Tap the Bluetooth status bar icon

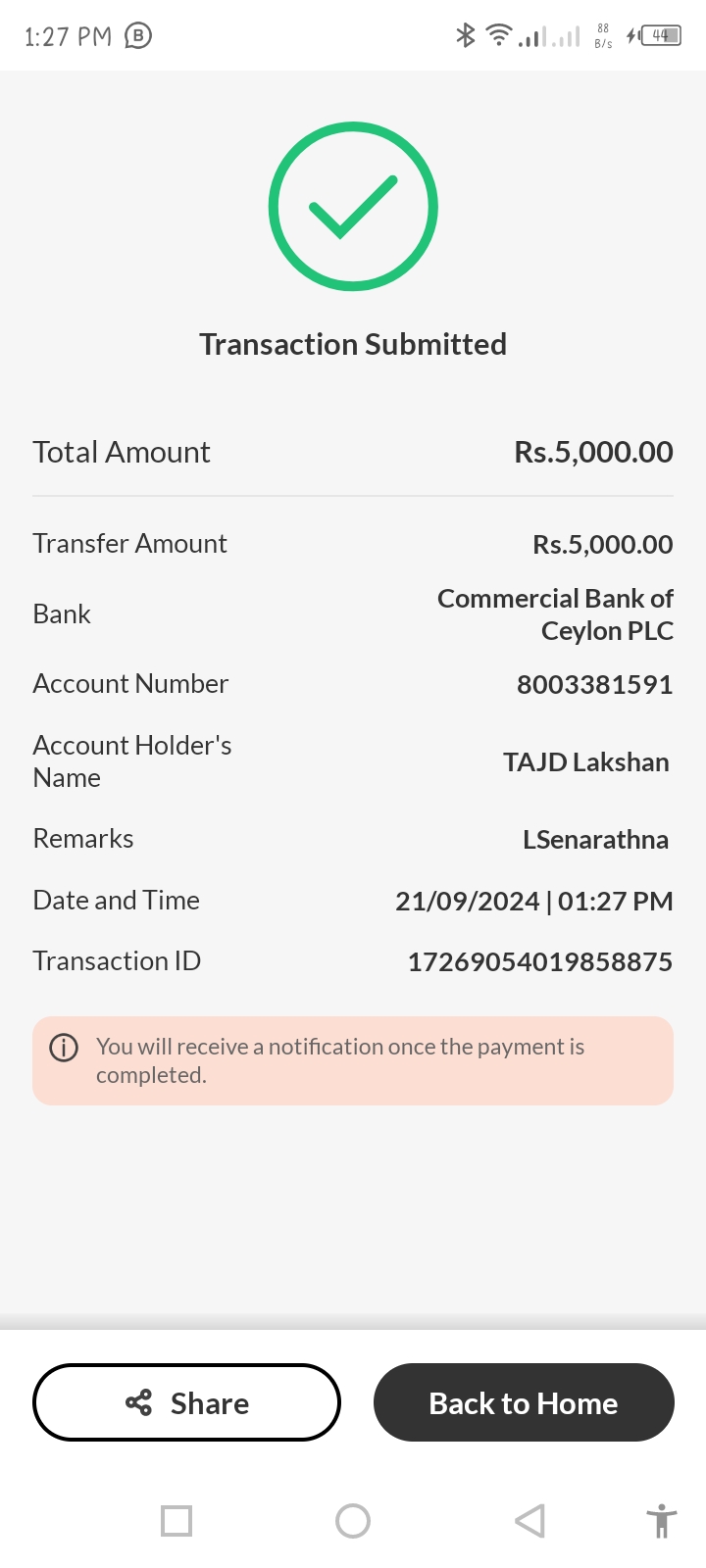point(465,35)
